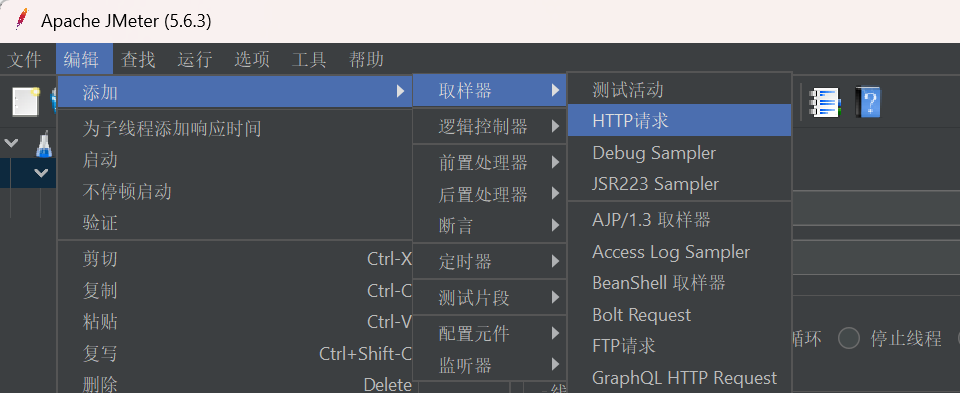Add a JSR223 Sampler
The image size is (960, 393).
click(x=680, y=184)
